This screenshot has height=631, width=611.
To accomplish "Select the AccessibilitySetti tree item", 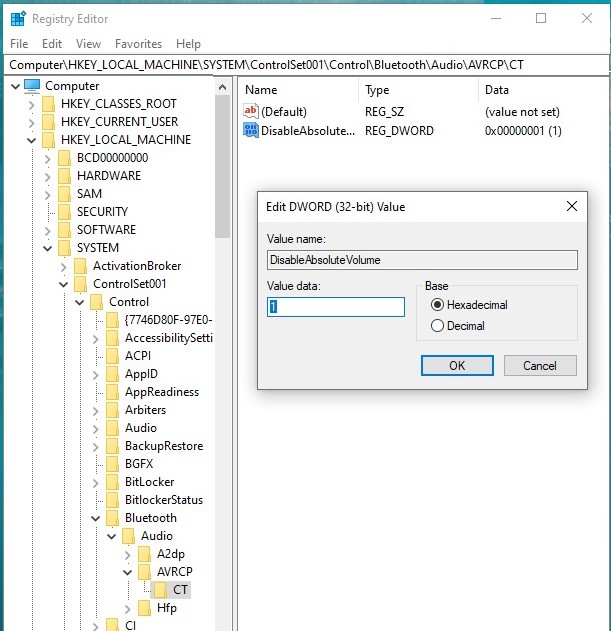I will click(169, 338).
